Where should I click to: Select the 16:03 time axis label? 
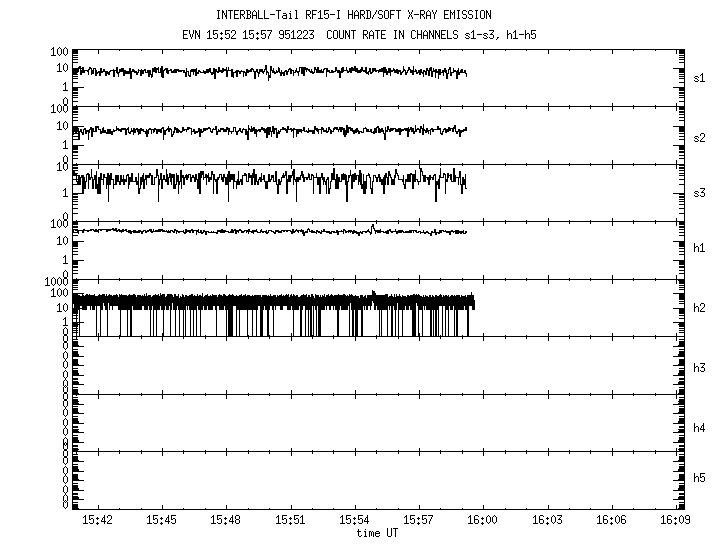(x=547, y=520)
